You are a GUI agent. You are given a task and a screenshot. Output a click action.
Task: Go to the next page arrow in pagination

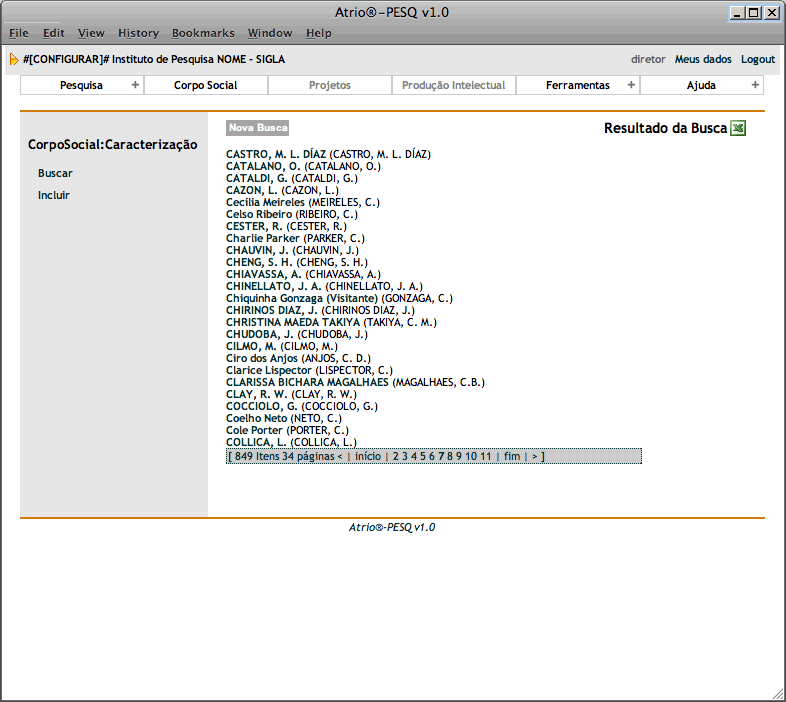click(x=535, y=456)
